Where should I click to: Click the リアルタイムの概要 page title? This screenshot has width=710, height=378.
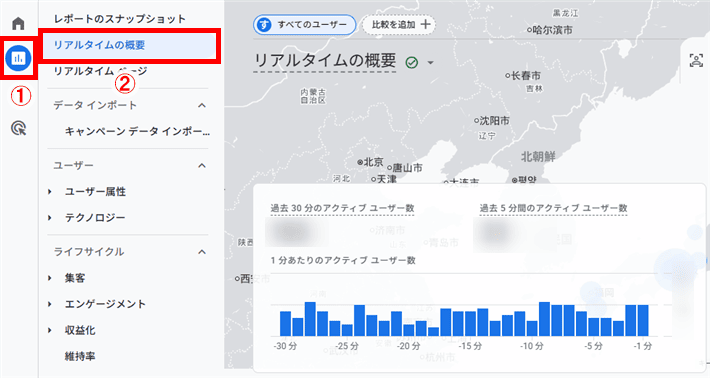click(x=325, y=61)
